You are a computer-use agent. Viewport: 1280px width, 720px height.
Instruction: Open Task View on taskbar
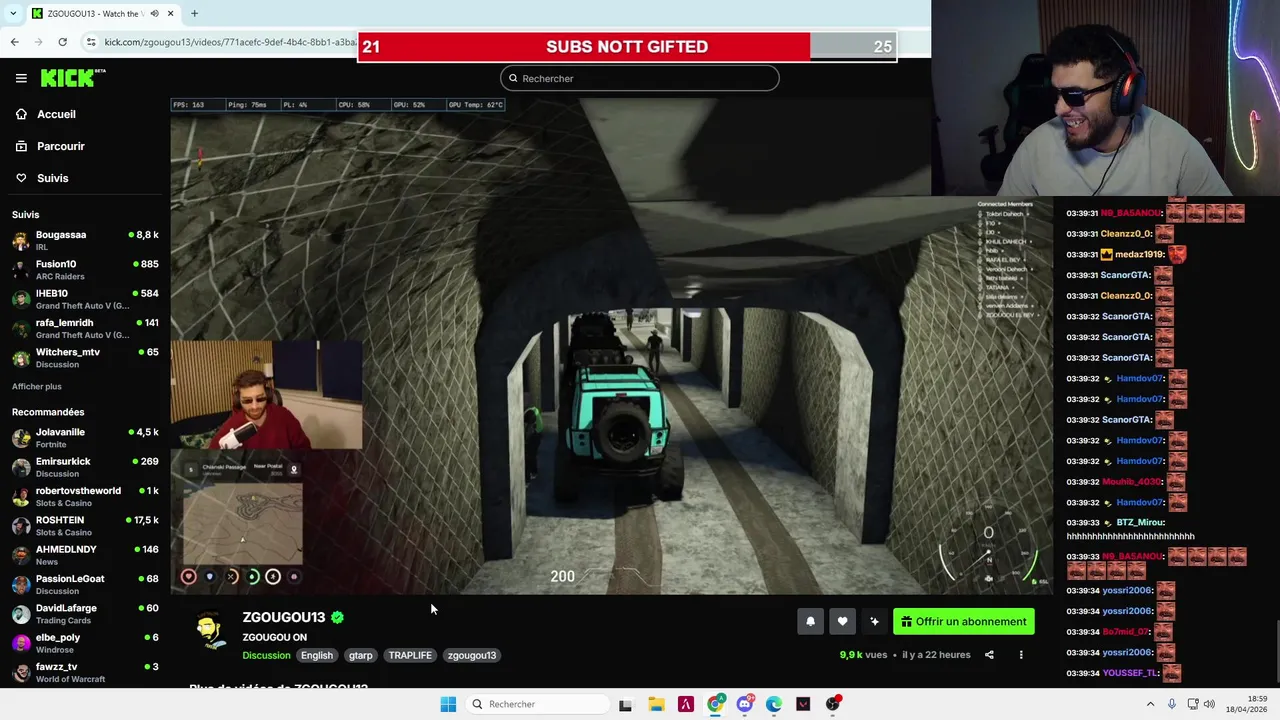[625, 704]
